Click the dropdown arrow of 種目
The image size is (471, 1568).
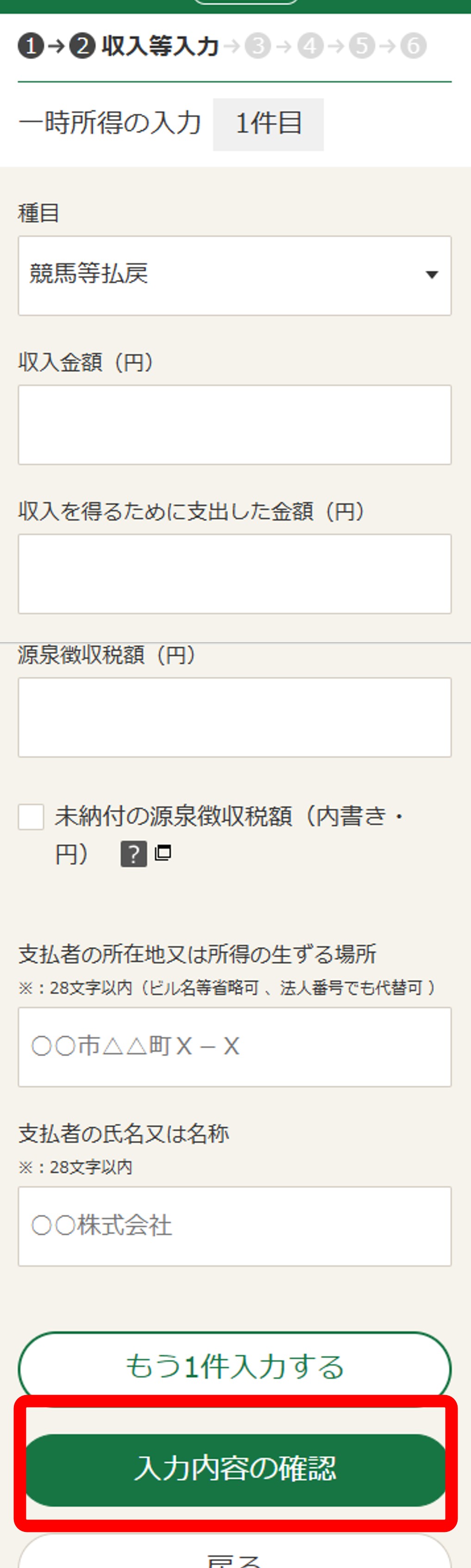(x=432, y=275)
